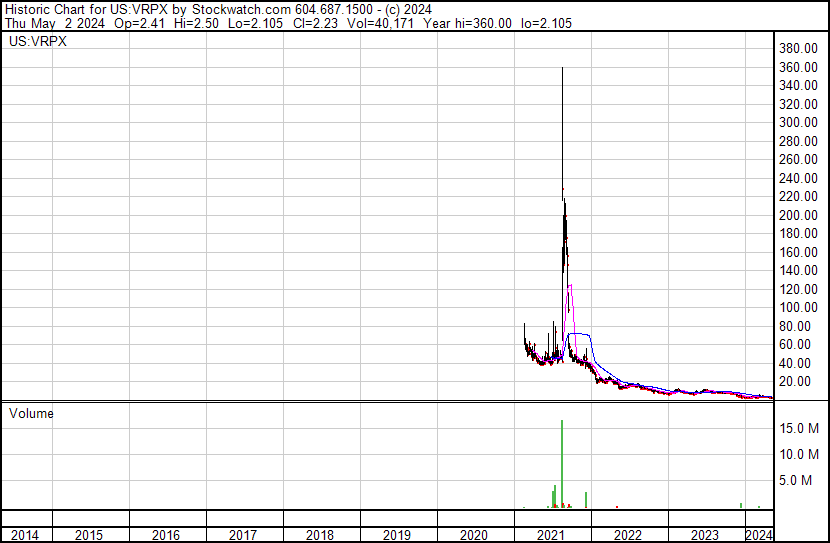Click the 380.00 price axis label
This screenshot has height=543, width=830.
[800, 48]
